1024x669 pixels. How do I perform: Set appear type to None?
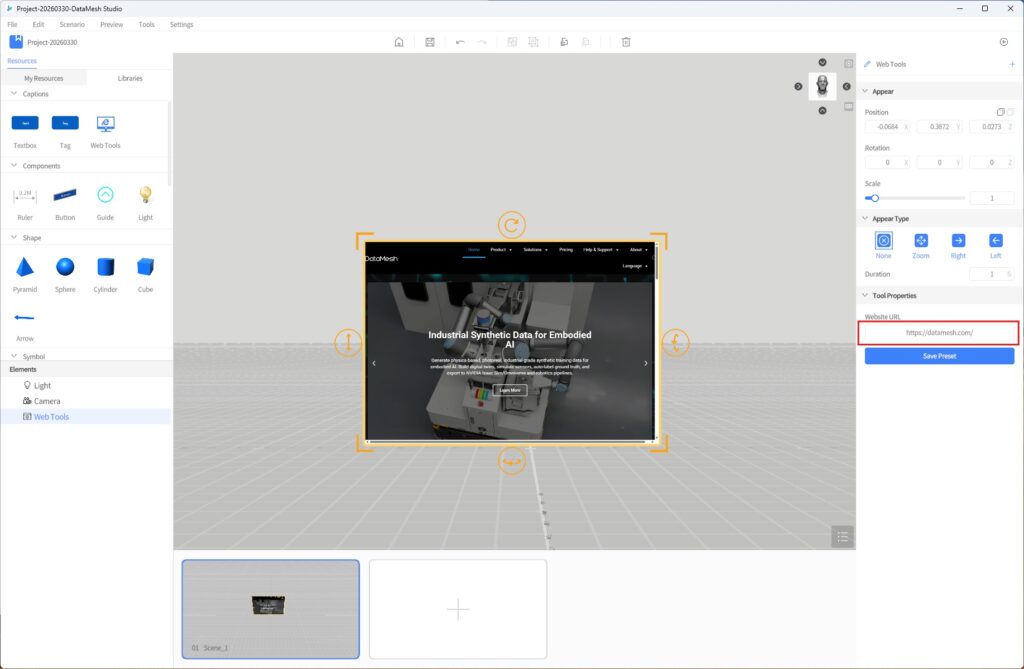[x=883, y=241]
